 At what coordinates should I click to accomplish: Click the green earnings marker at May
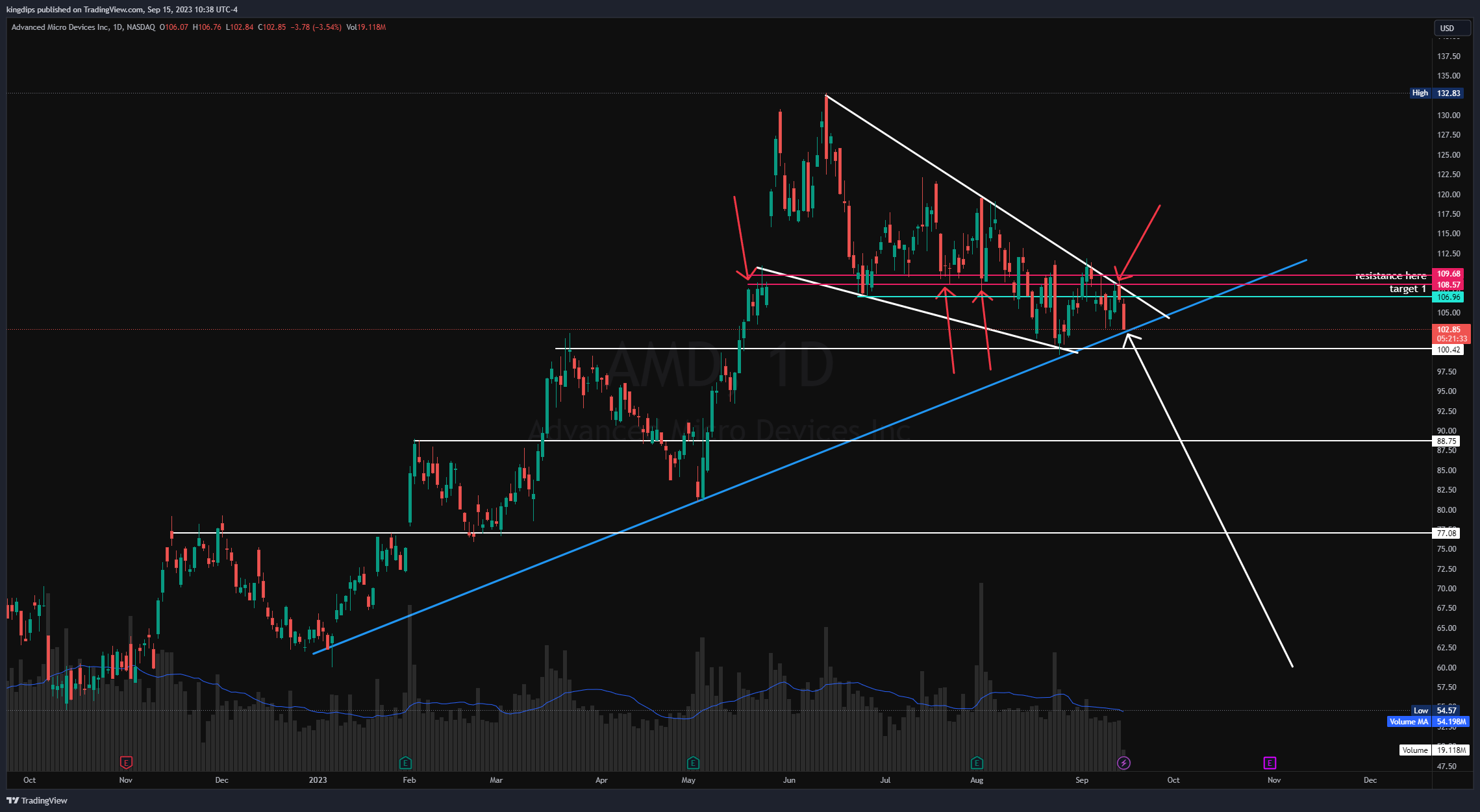pos(693,763)
